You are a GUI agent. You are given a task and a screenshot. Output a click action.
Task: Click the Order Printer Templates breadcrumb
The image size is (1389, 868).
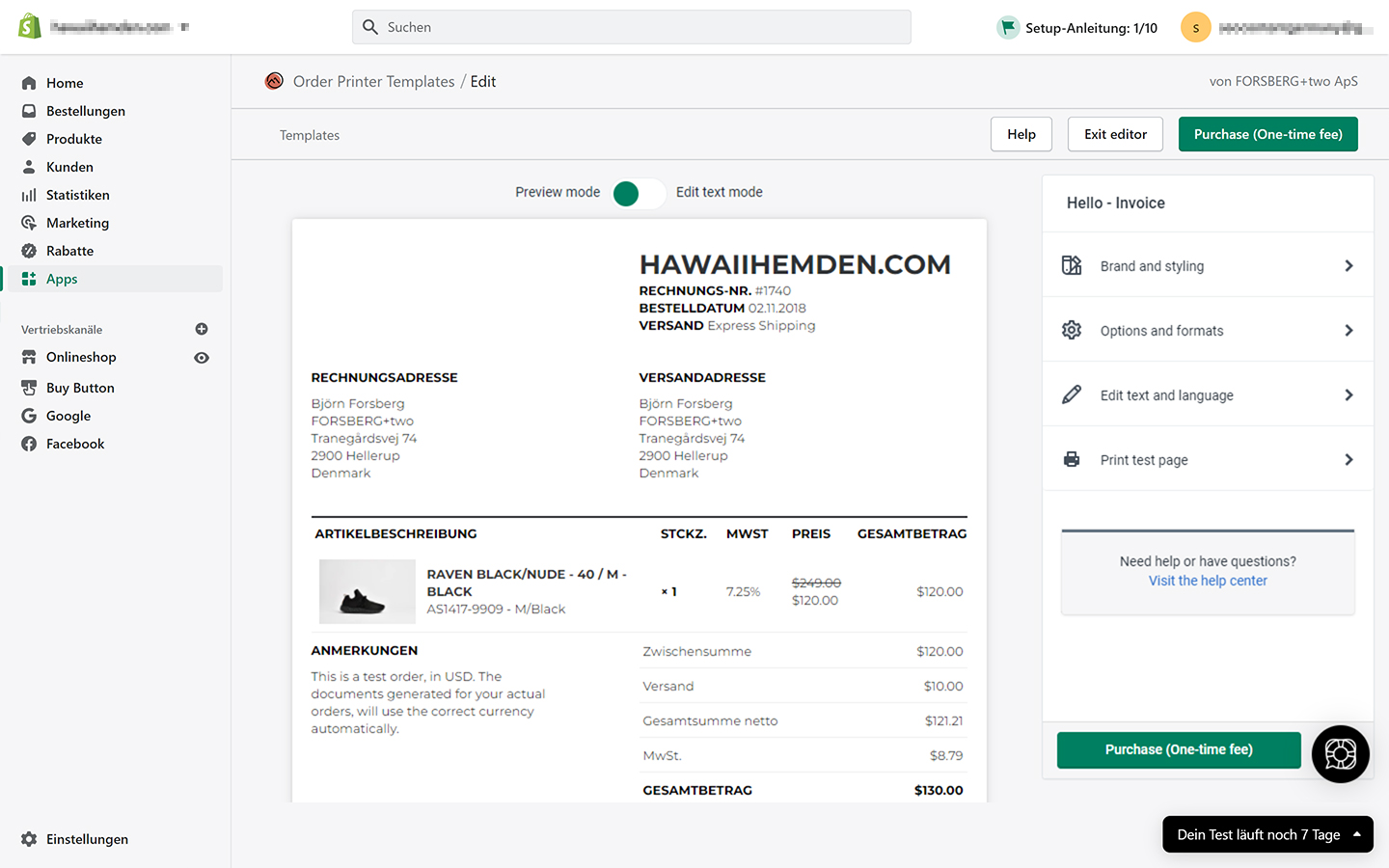pos(373,82)
